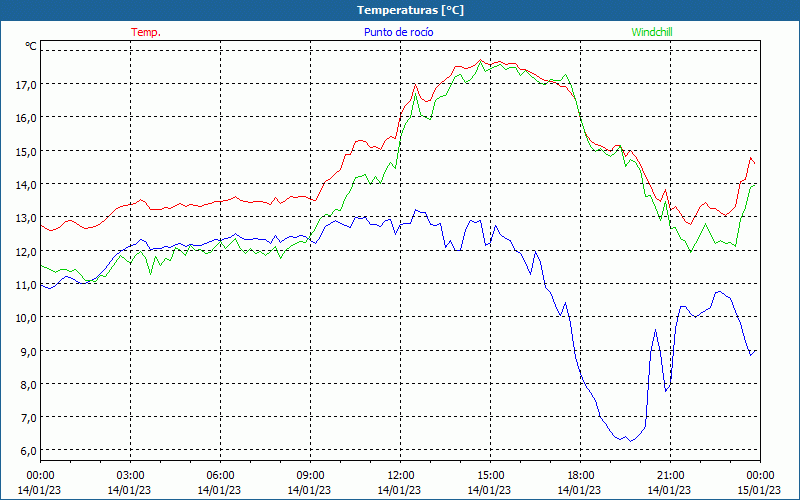Click the 7,0 y-axis value
The height and width of the screenshot is (500, 800).
click(29, 418)
